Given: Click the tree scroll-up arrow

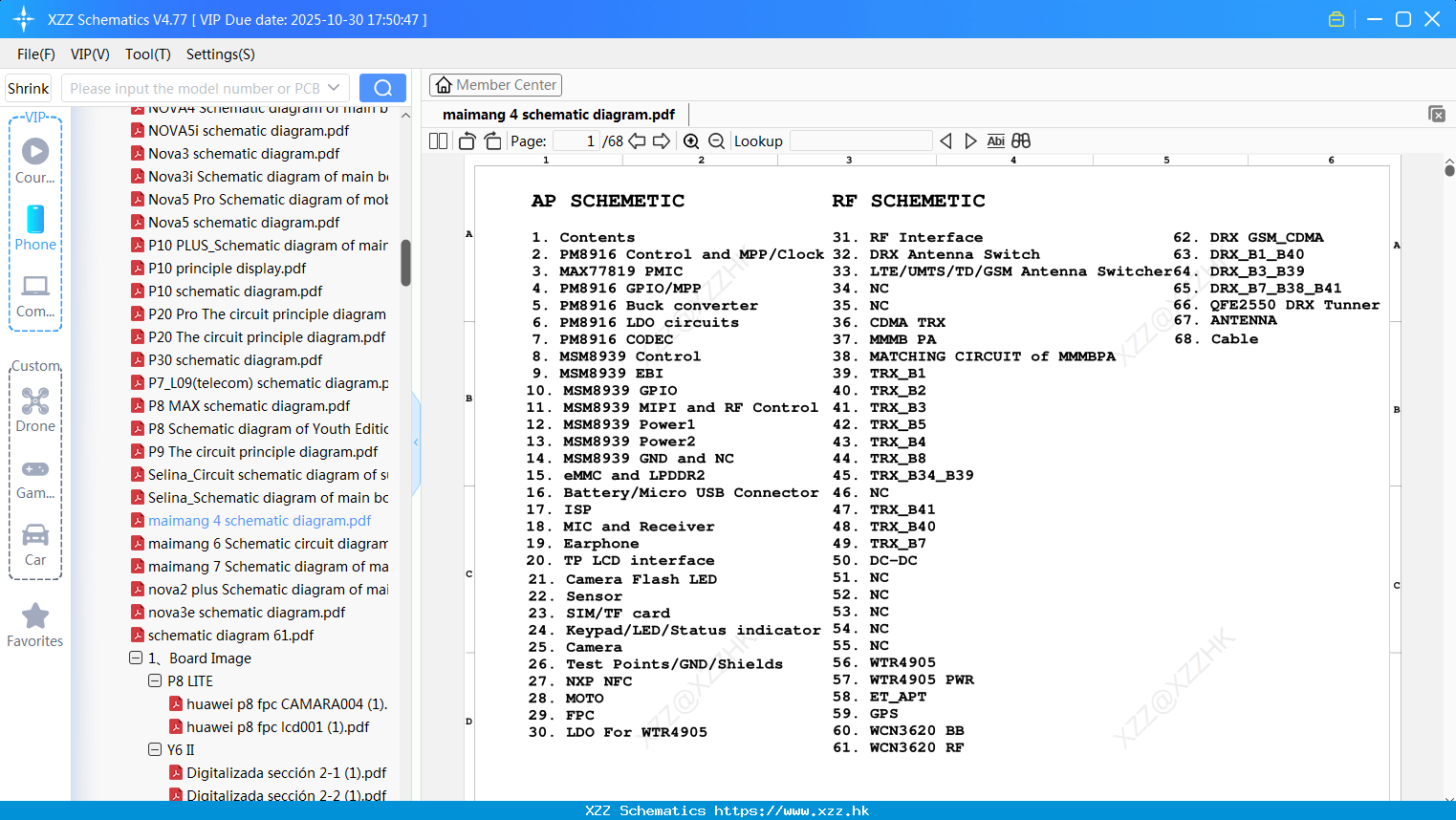Looking at the screenshot, I should (405, 116).
